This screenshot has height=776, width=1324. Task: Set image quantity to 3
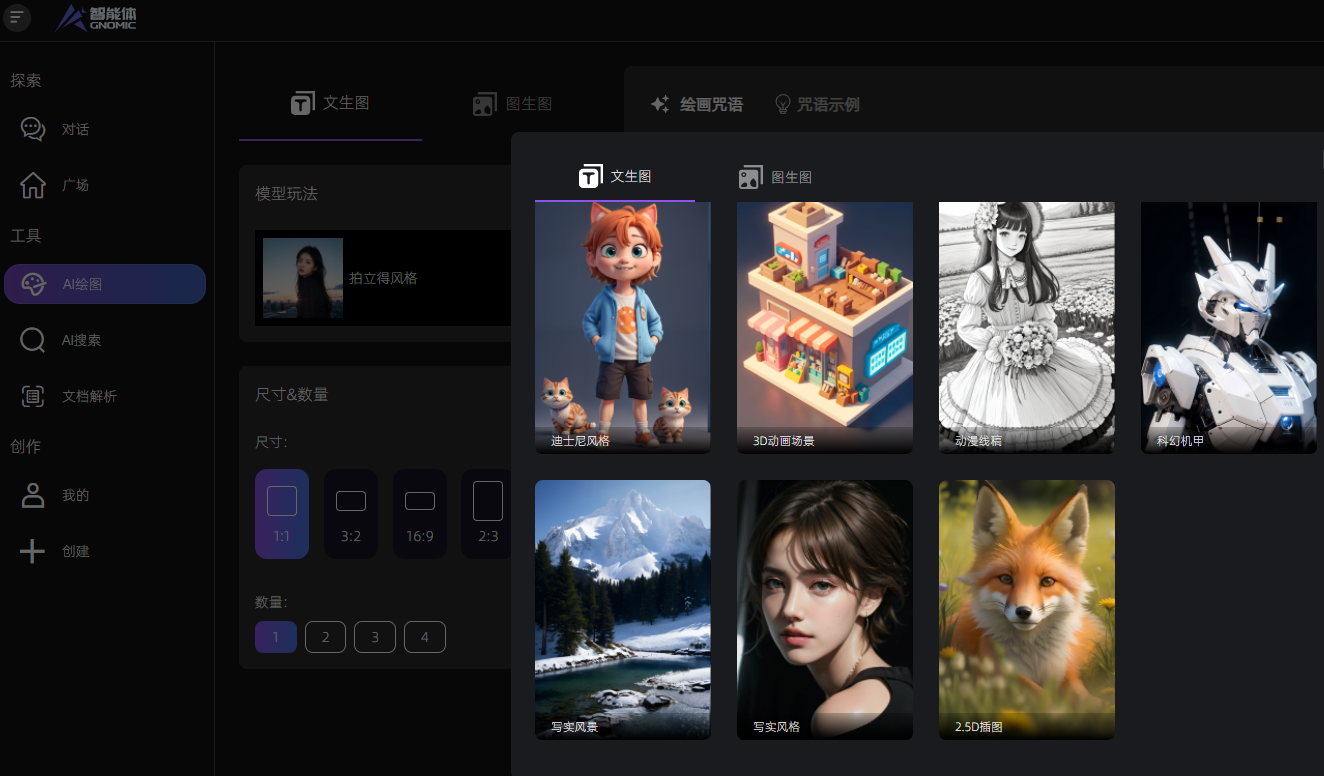[x=375, y=637]
